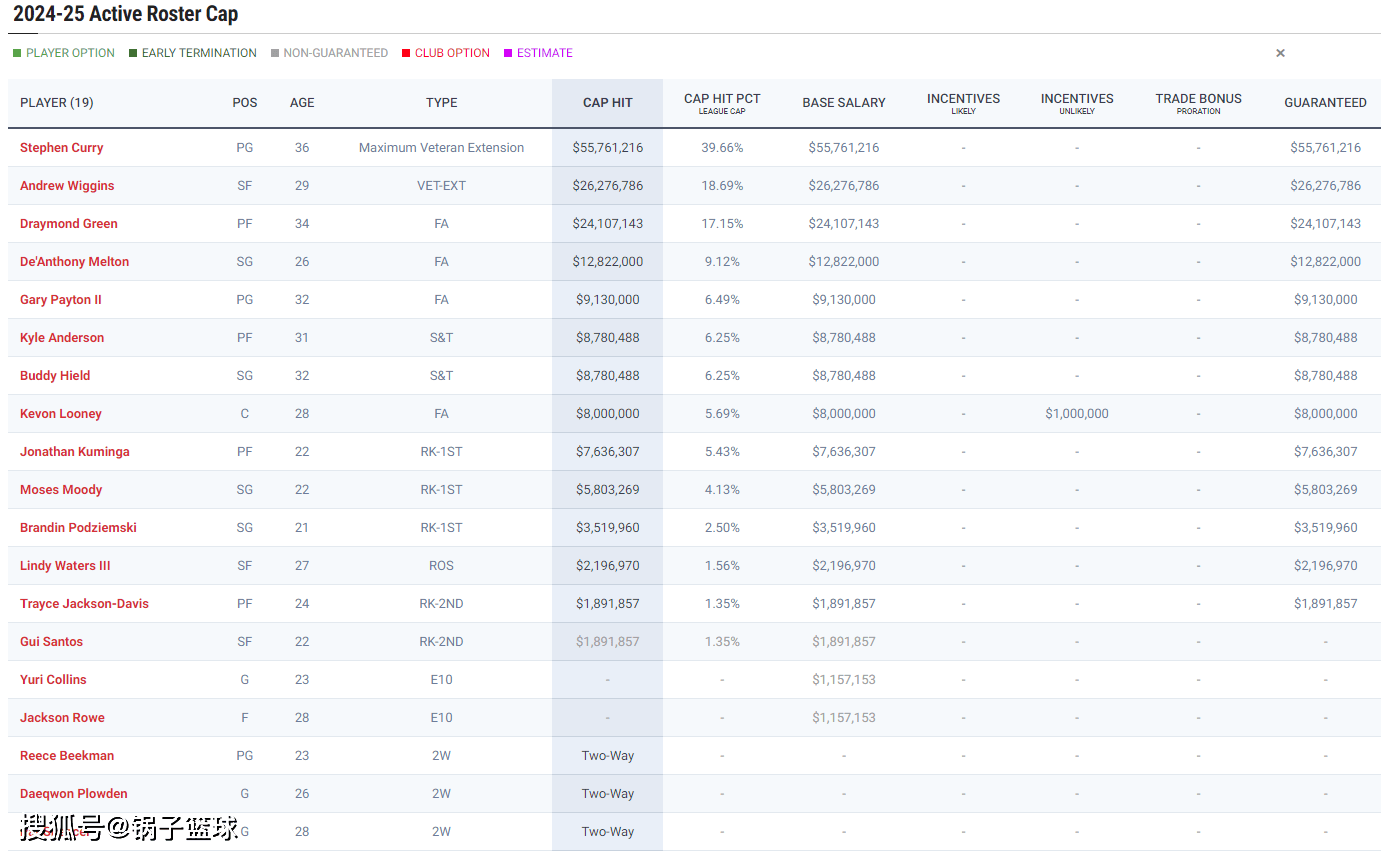
Task: Open Gui Santos player link
Action: point(51,641)
